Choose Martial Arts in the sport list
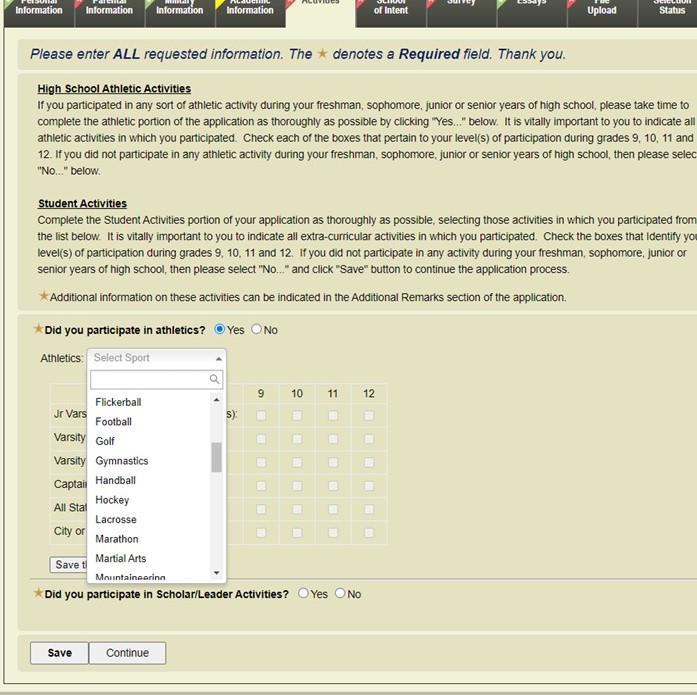The height and width of the screenshot is (695, 697). point(120,559)
